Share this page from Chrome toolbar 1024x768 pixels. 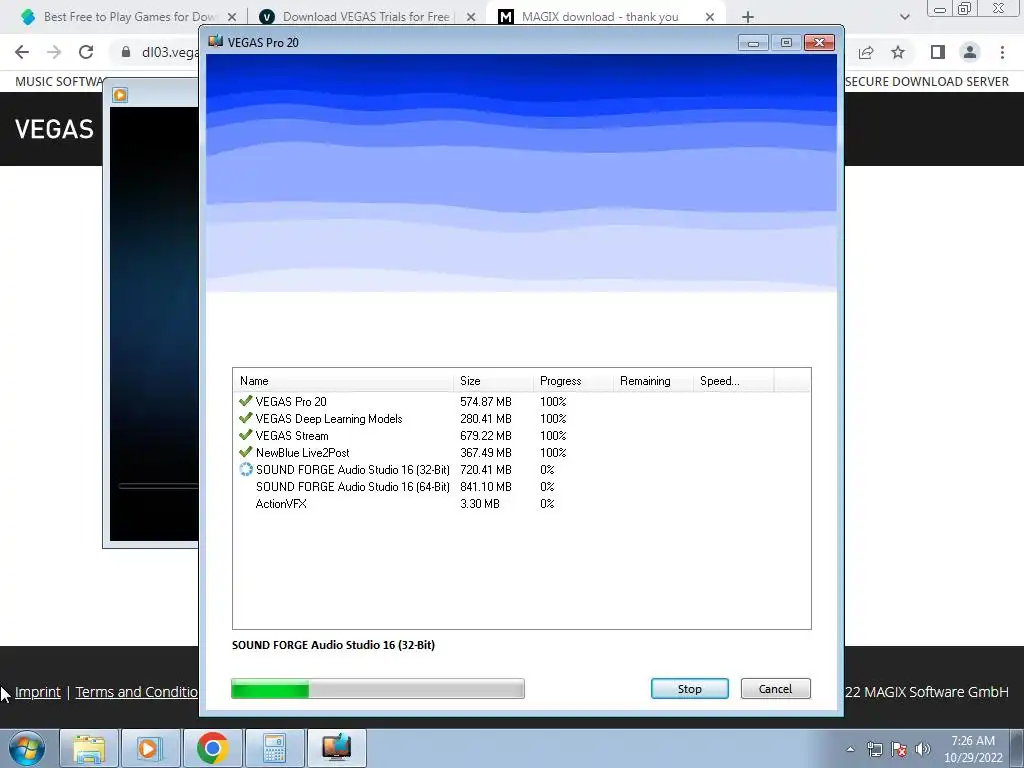(x=866, y=52)
